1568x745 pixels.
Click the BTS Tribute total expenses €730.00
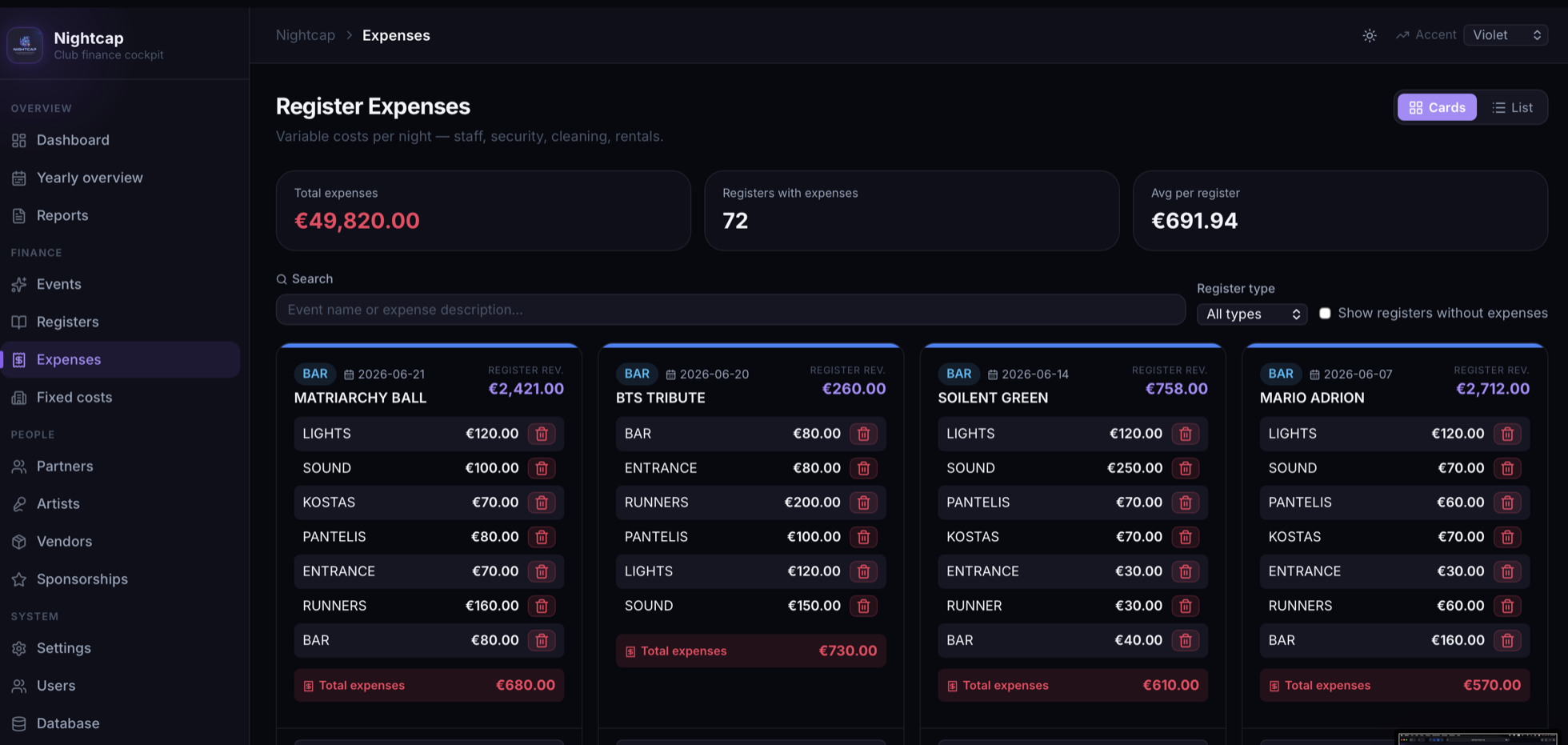coord(848,651)
